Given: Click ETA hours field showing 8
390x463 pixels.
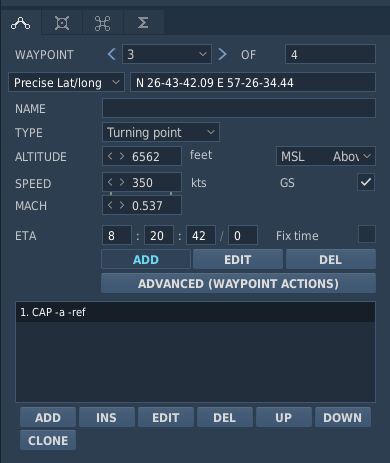Looking at the screenshot, I should click(117, 235).
